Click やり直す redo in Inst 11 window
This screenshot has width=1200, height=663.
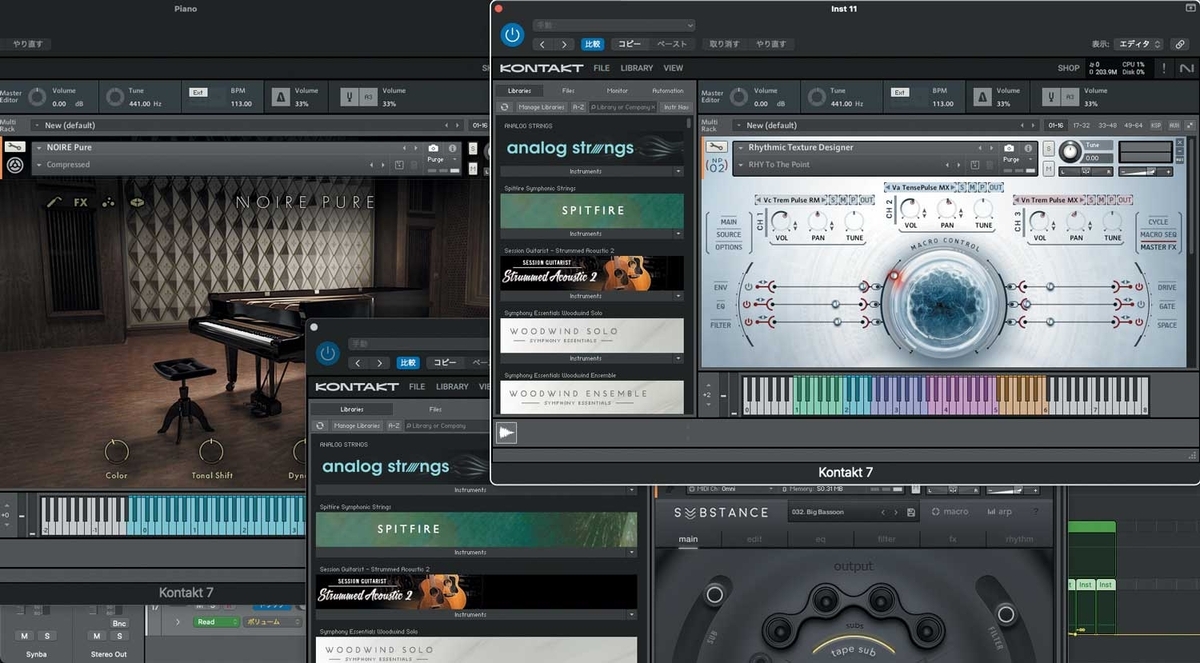tap(770, 44)
